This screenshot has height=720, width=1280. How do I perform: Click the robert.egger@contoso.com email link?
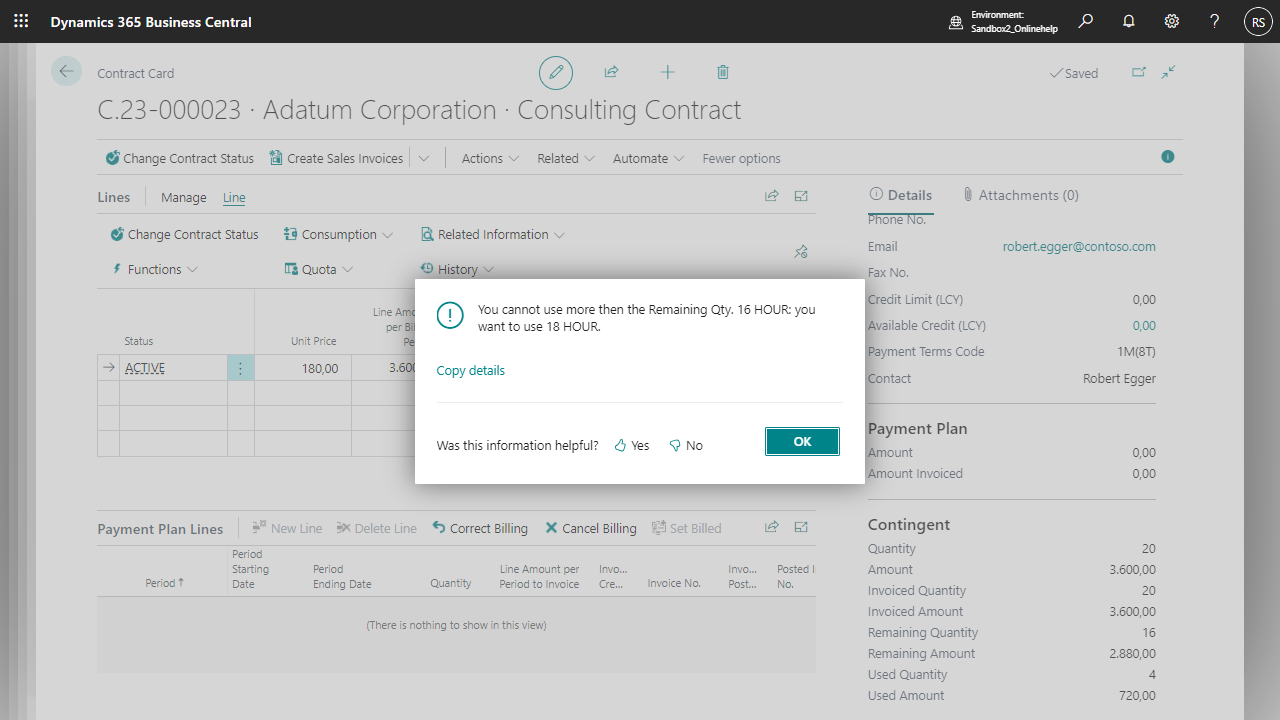1079,246
